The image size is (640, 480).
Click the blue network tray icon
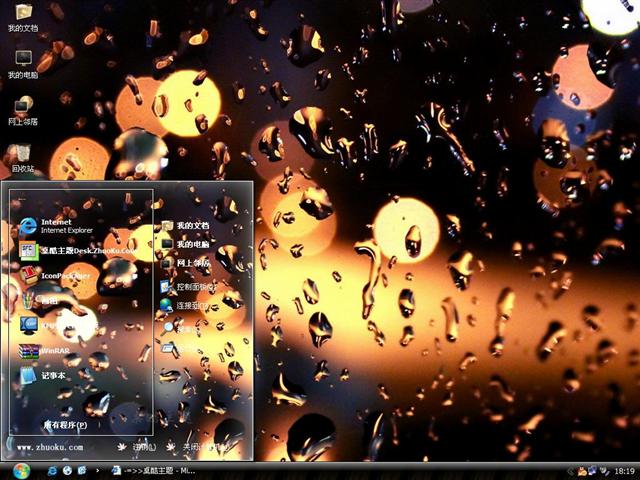click(x=592, y=471)
